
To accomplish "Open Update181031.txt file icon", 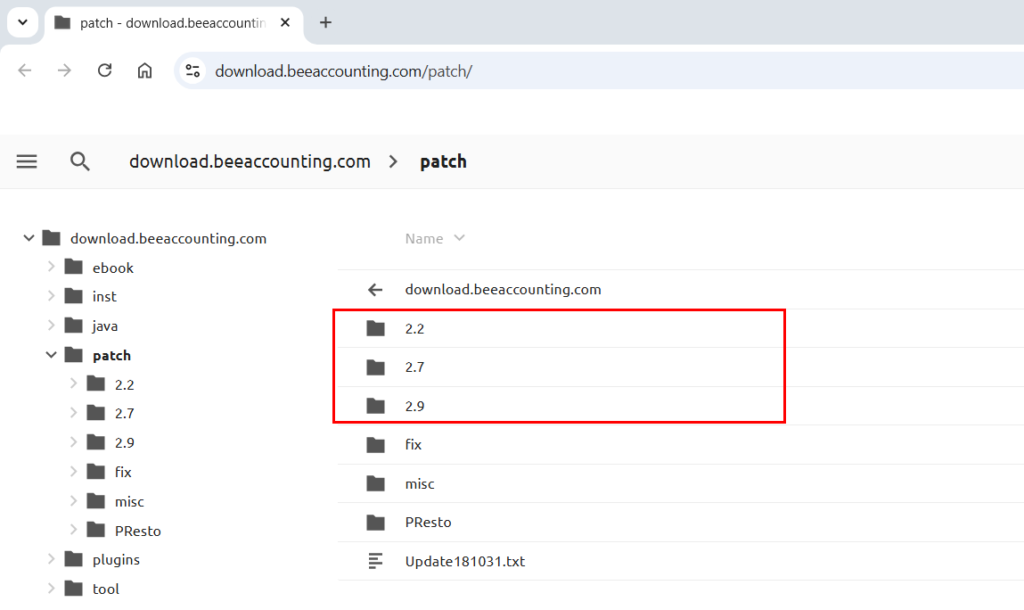I will (375, 561).
